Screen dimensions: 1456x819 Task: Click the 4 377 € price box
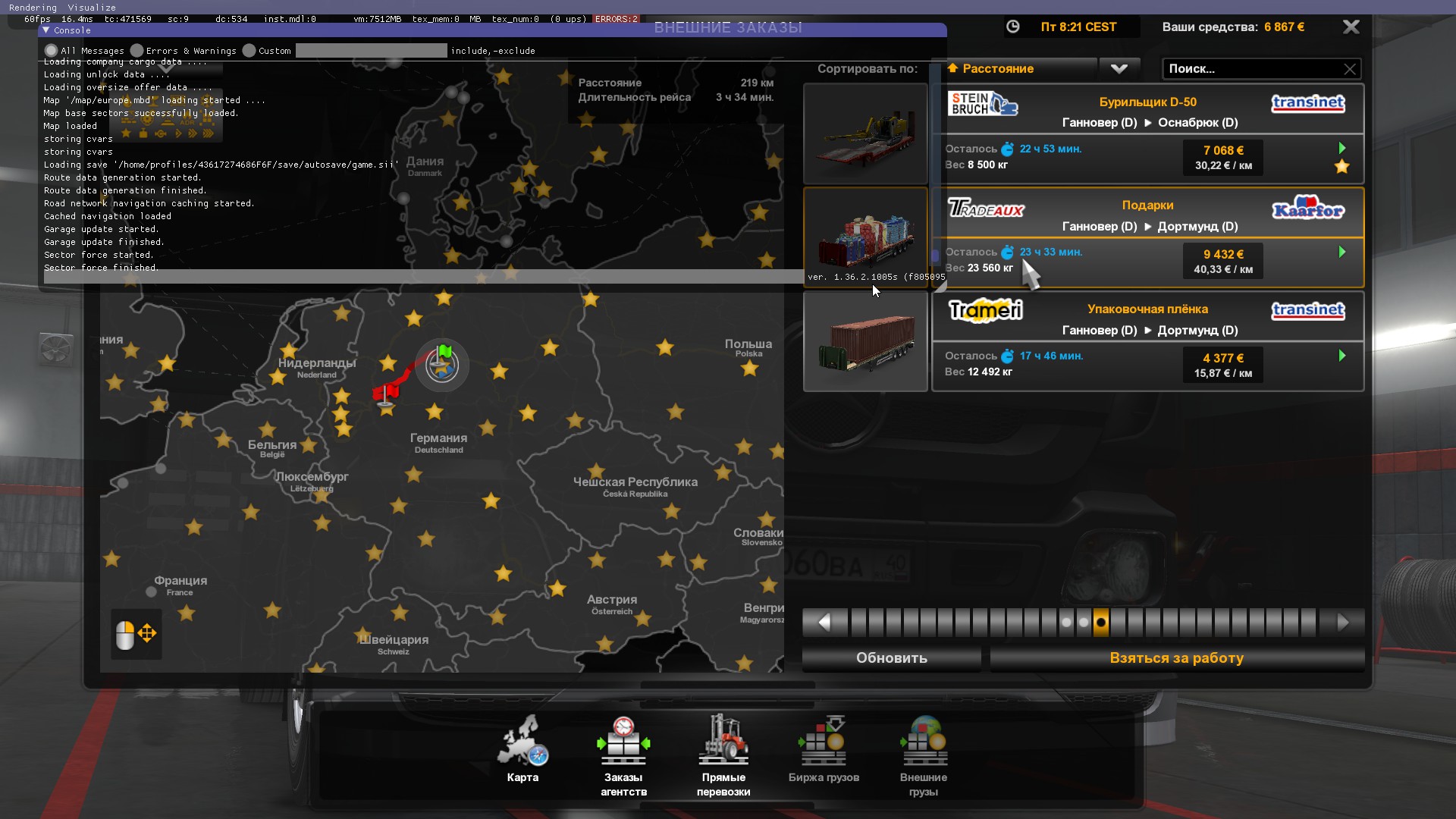click(1223, 366)
